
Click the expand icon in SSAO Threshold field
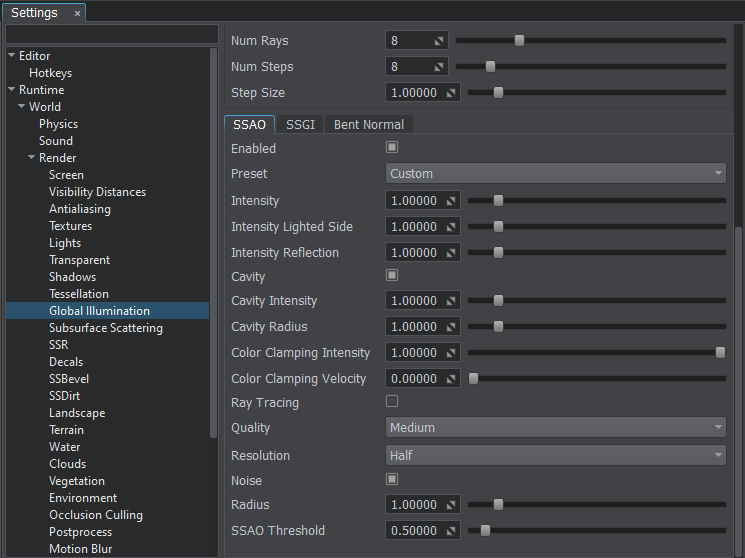pyautogui.click(x=451, y=531)
